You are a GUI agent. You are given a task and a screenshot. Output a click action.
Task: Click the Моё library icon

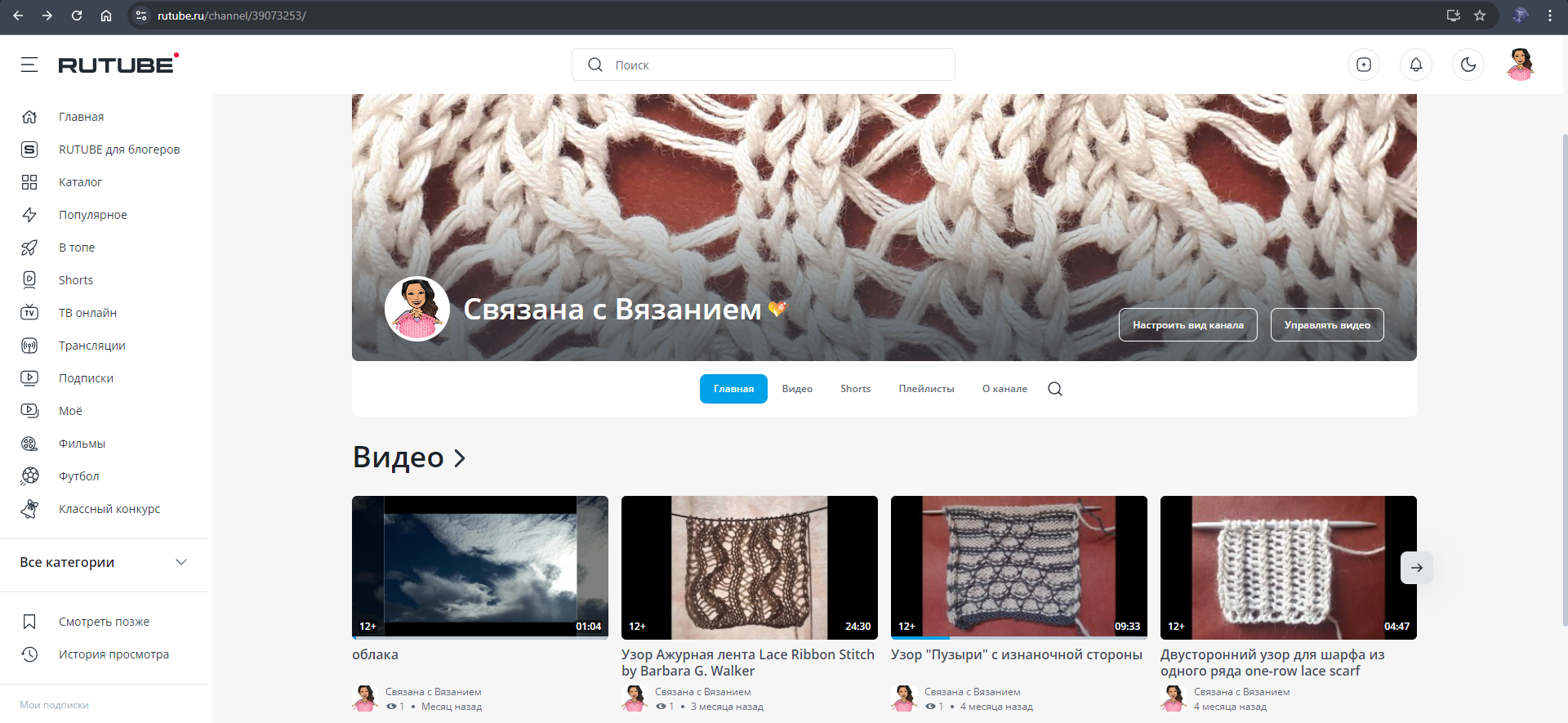coord(29,411)
